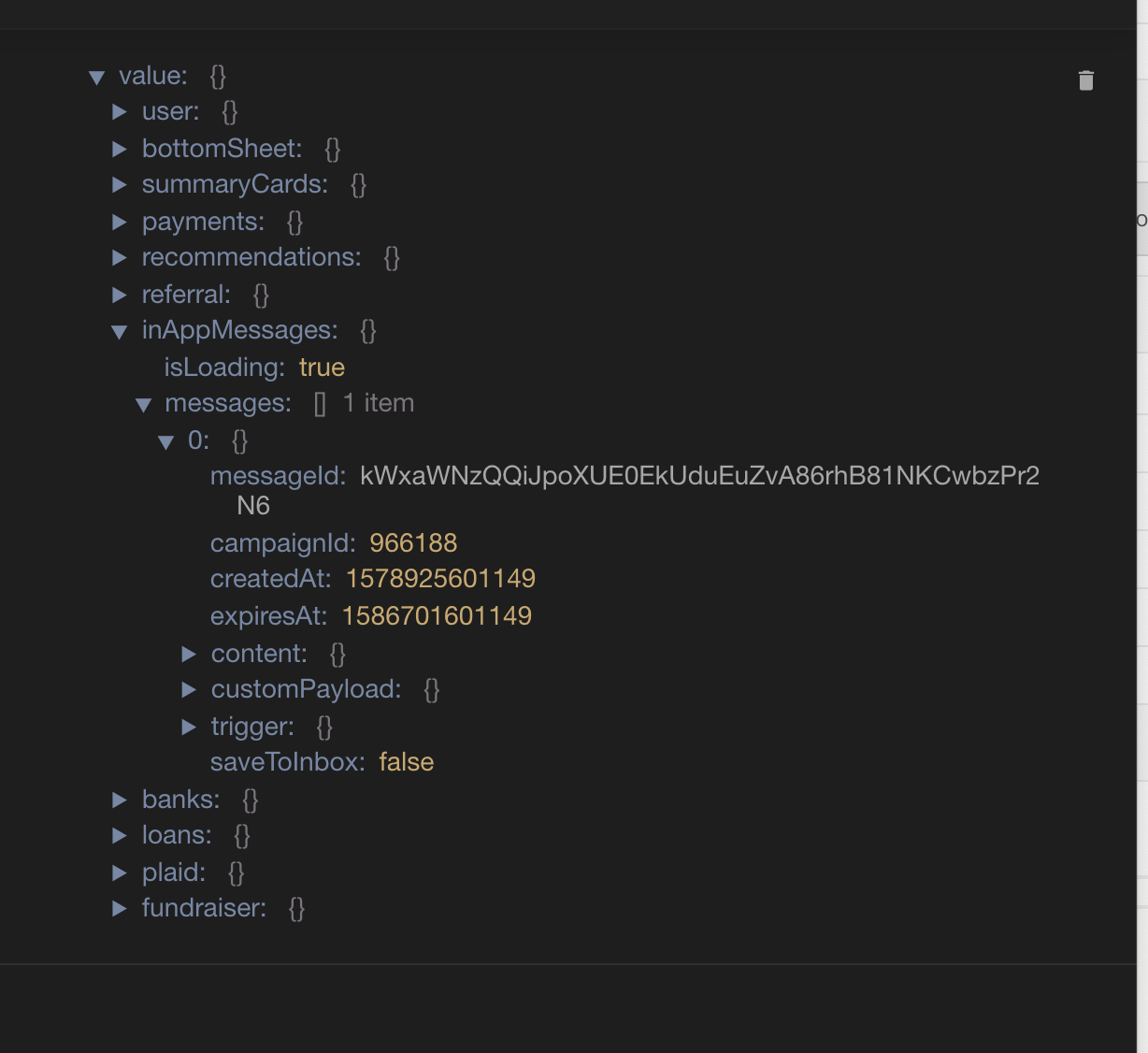Click the customPayload key label
Viewport: 1148px width, 1053px height.
[x=306, y=689]
